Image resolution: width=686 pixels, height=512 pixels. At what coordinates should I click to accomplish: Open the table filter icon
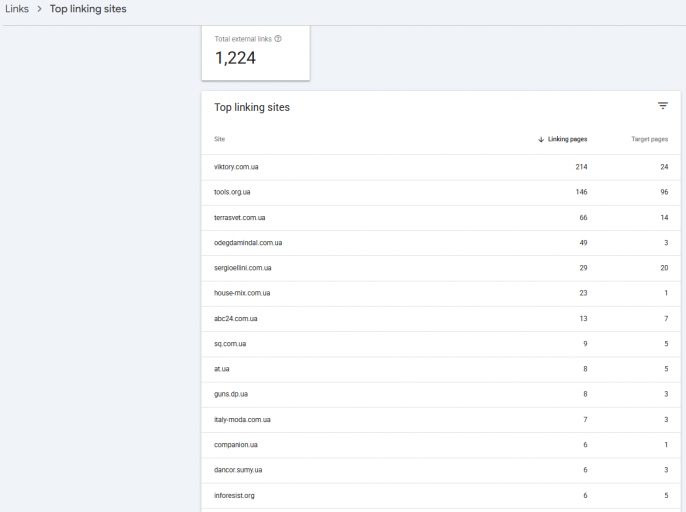point(663,106)
